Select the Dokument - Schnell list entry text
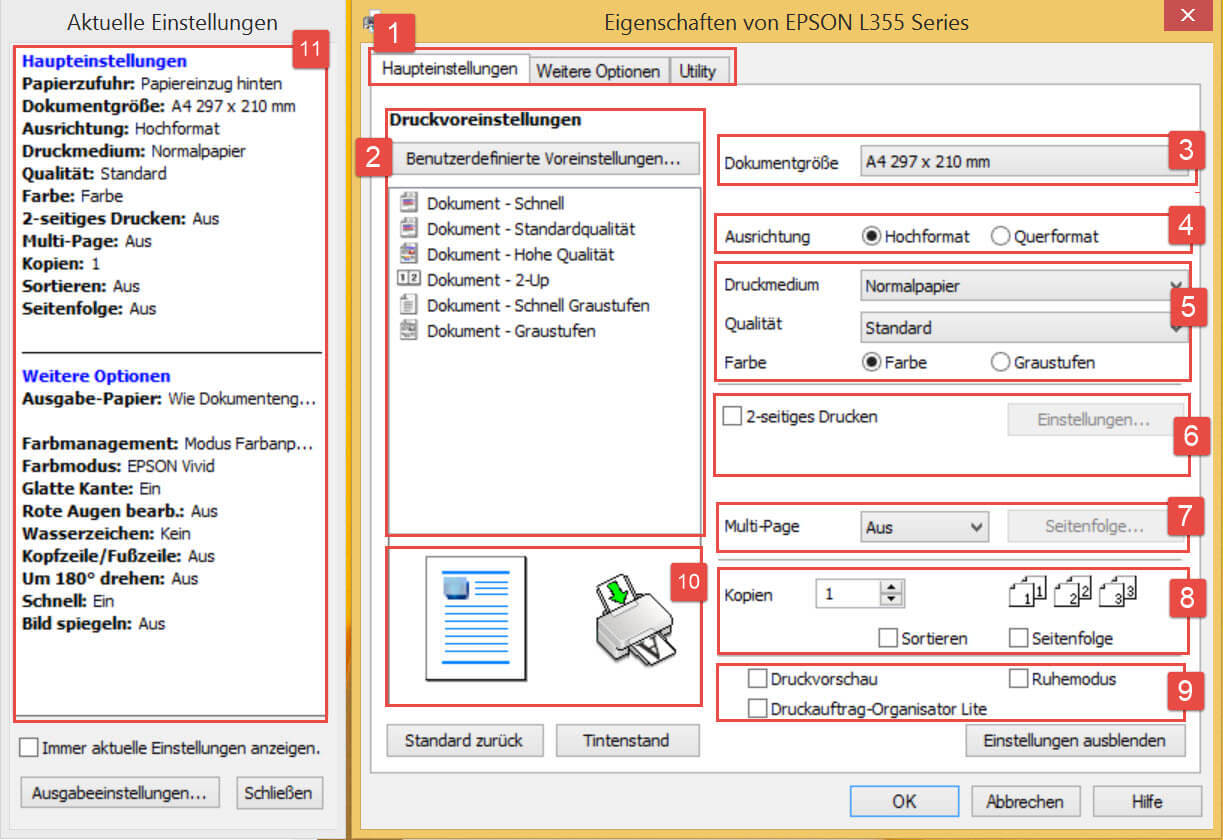1223x840 pixels. (x=495, y=203)
